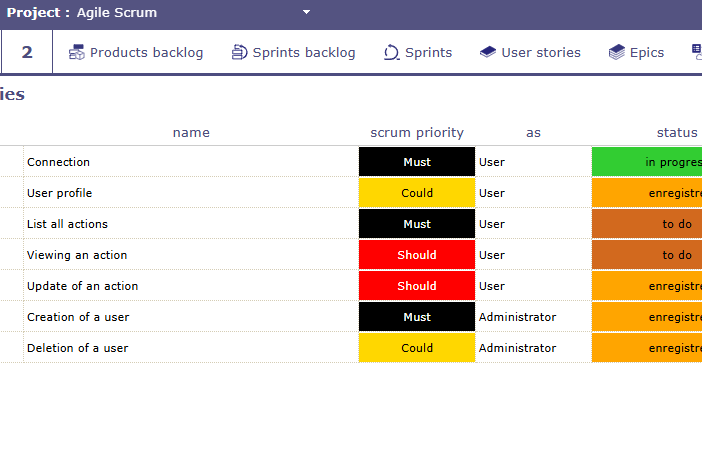Click the black Must priority for Connection
This screenshot has width=702, height=468.
tap(417, 162)
